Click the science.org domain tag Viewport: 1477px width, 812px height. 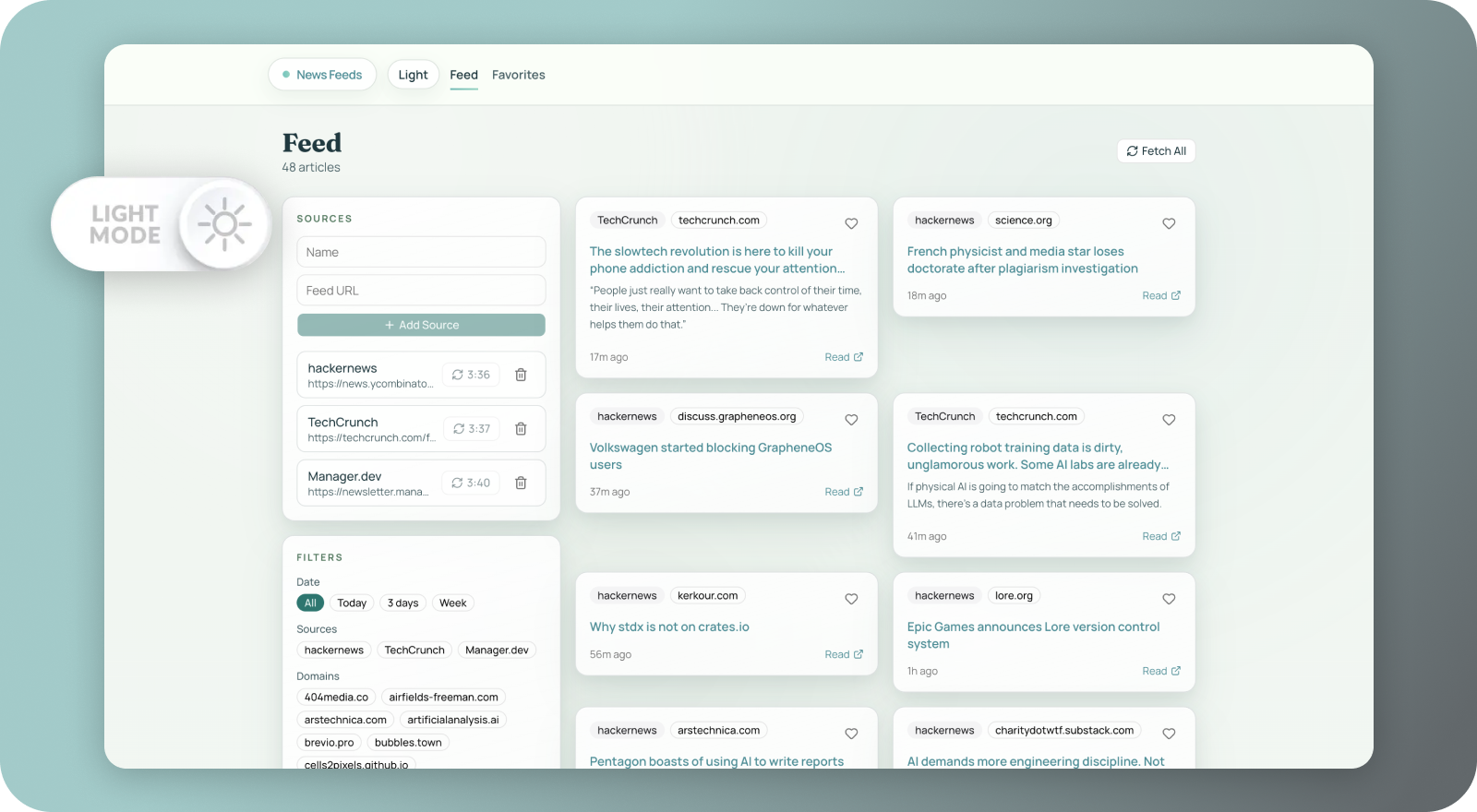[x=1023, y=221]
